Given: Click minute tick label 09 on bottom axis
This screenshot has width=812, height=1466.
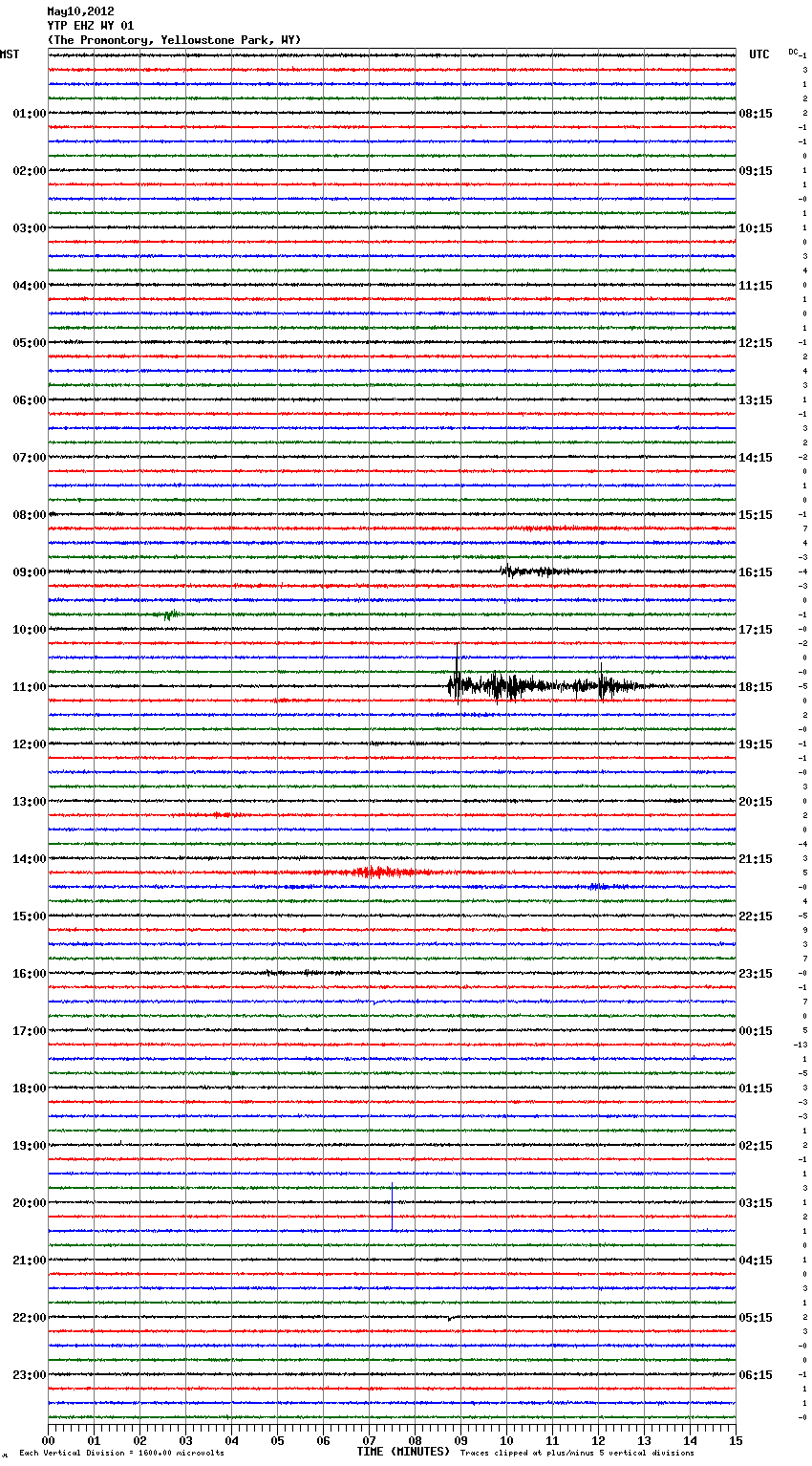Looking at the screenshot, I should click(x=461, y=1440).
